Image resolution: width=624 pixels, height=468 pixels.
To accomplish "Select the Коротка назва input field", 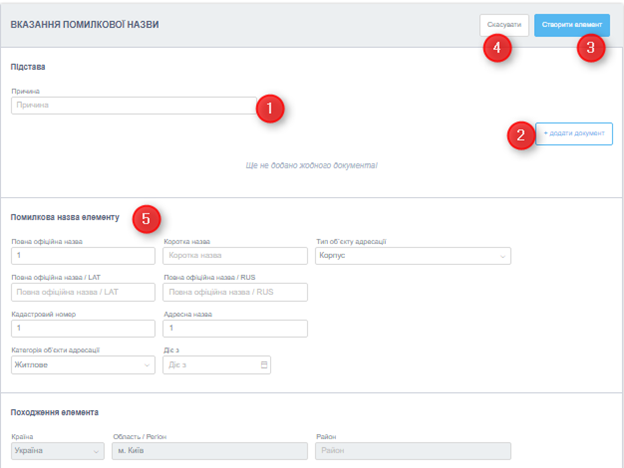I will 235,256.
